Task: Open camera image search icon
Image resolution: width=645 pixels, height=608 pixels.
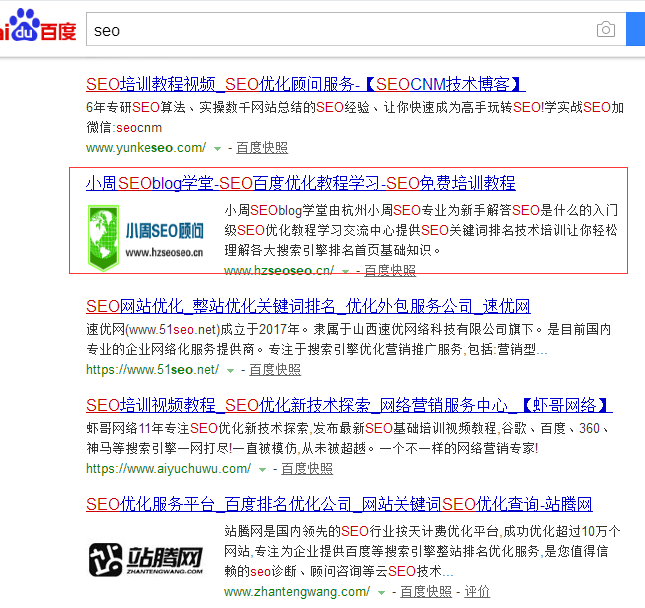Action: [x=606, y=30]
